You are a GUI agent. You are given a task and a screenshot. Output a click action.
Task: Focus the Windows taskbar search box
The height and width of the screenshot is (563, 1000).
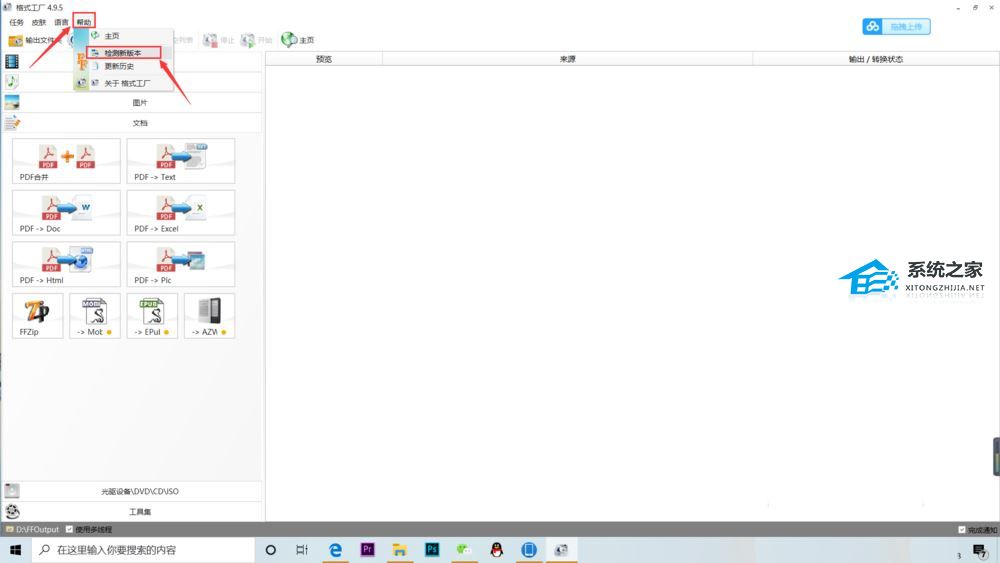click(143, 550)
